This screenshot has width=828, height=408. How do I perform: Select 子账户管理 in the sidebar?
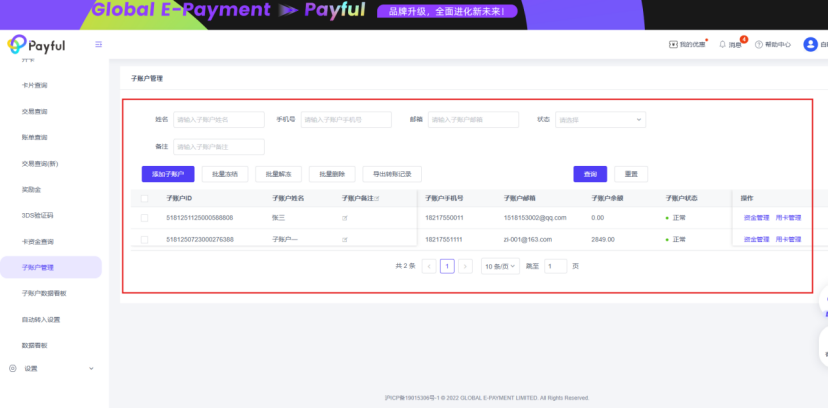(x=51, y=267)
